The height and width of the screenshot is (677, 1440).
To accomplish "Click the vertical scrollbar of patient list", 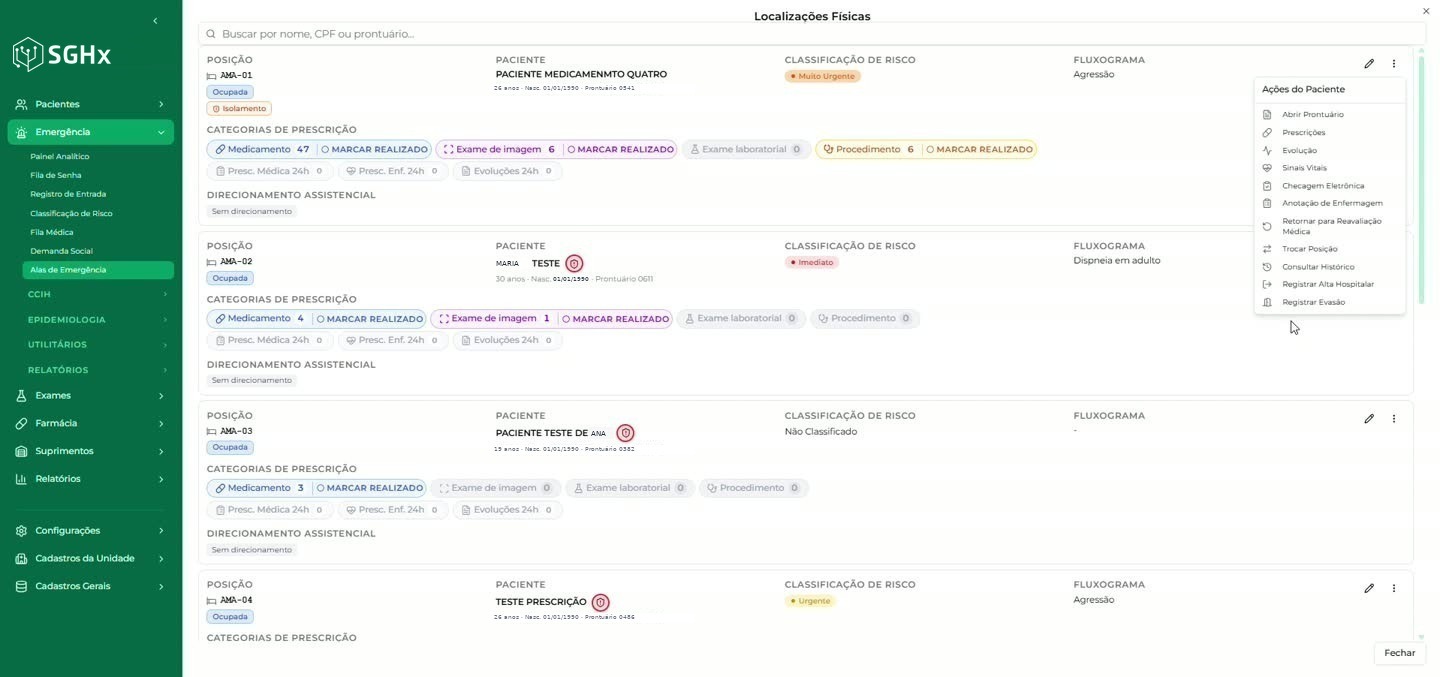I will point(1421,340).
